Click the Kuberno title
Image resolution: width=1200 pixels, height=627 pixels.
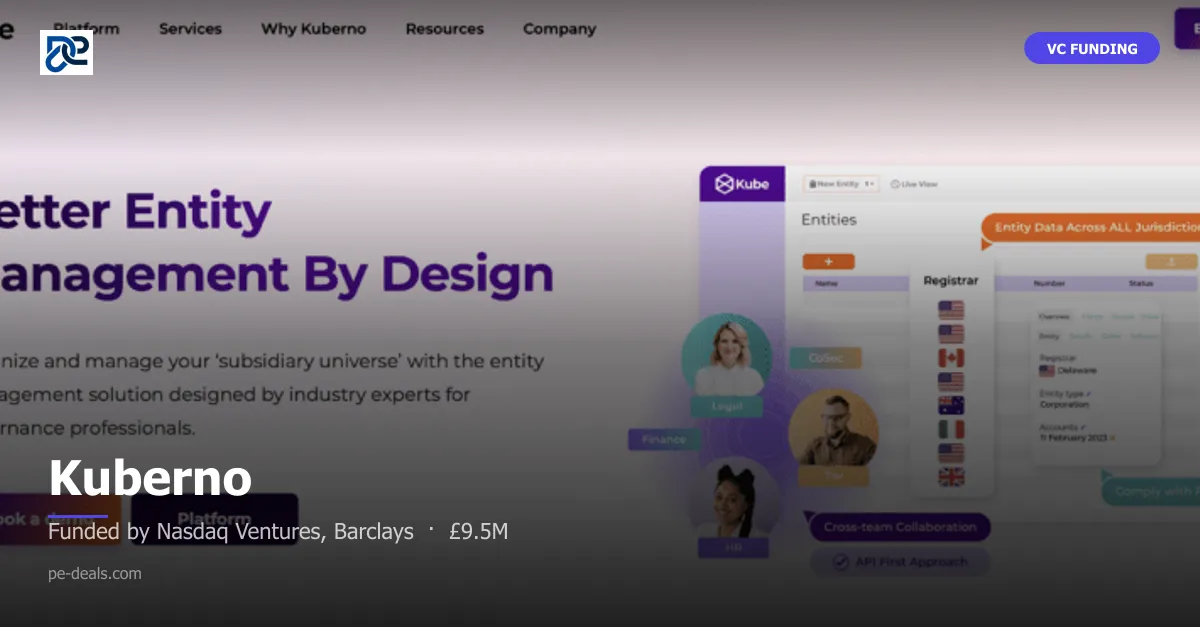click(x=150, y=478)
